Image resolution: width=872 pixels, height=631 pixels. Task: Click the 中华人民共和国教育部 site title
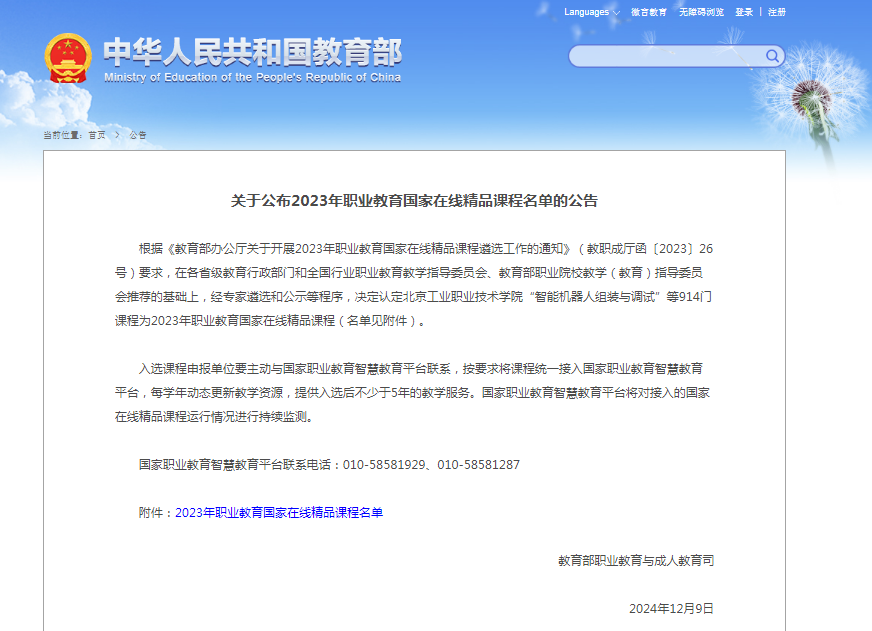click(252, 51)
